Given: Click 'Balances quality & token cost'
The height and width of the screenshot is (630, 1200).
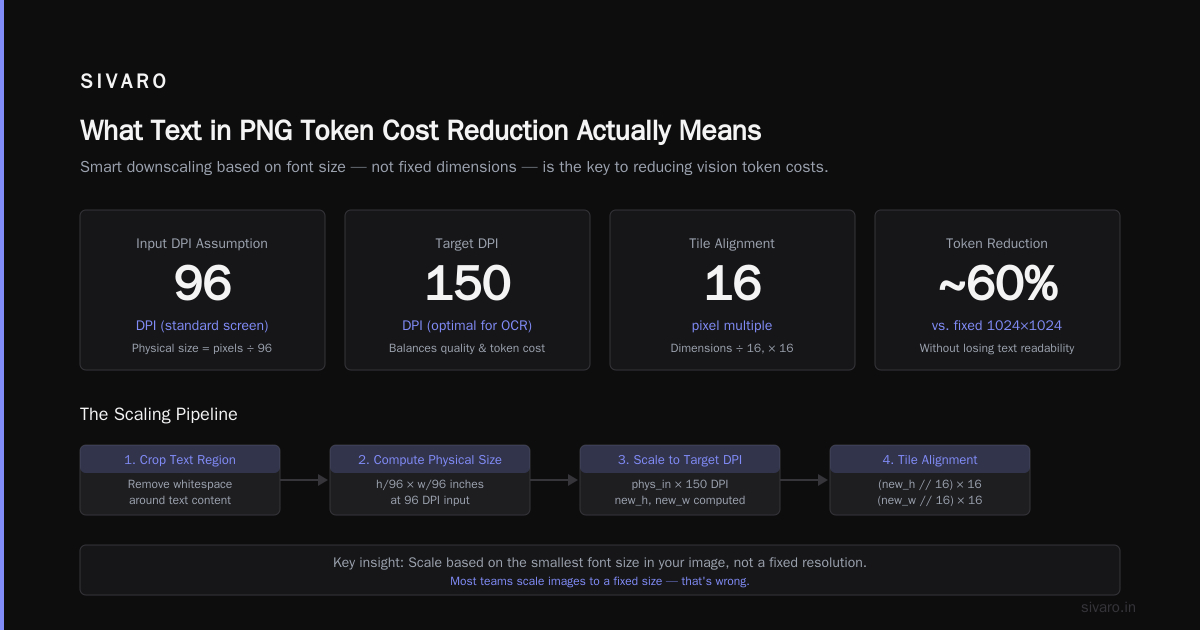Looking at the screenshot, I should [x=467, y=348].
